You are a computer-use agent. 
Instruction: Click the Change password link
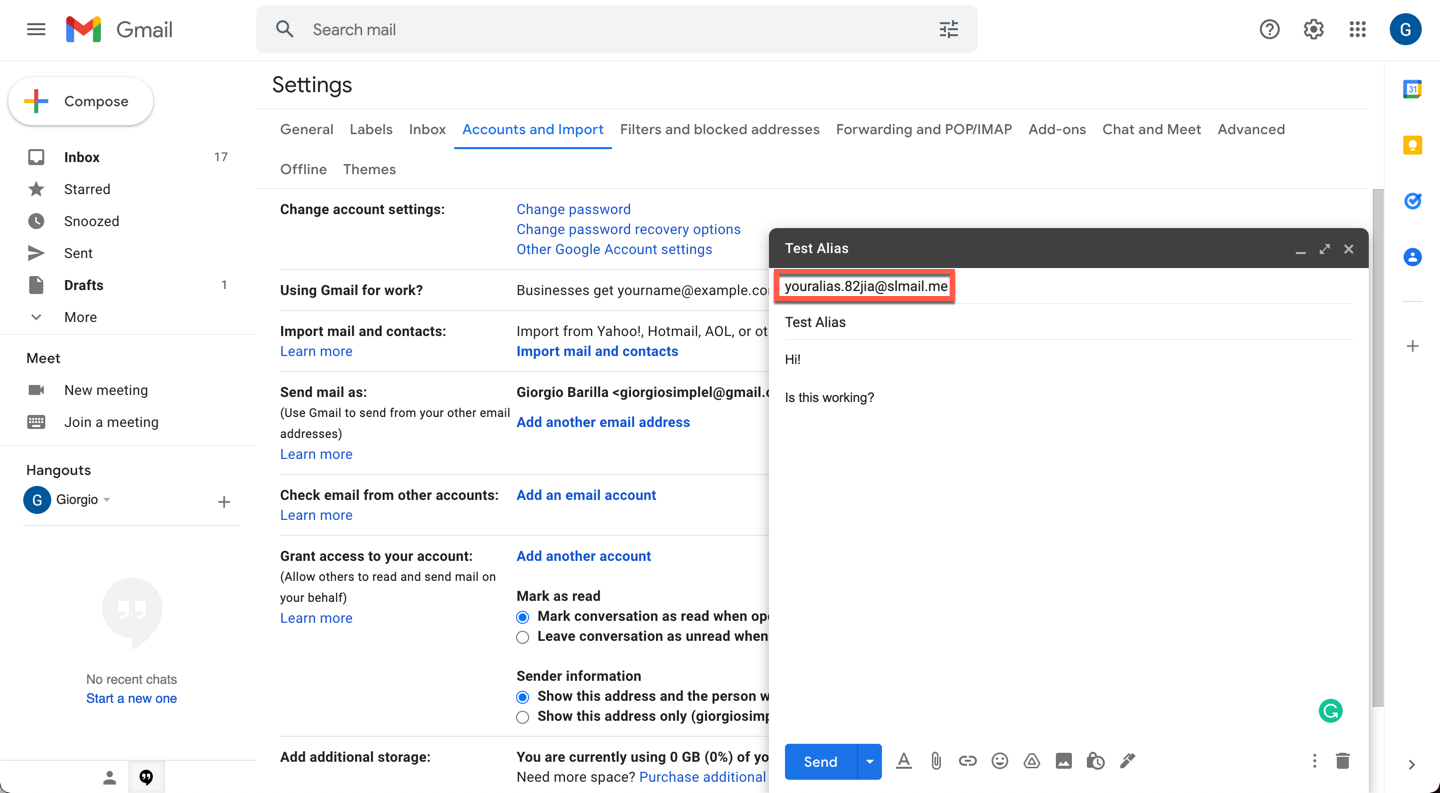tap(573, 209)
